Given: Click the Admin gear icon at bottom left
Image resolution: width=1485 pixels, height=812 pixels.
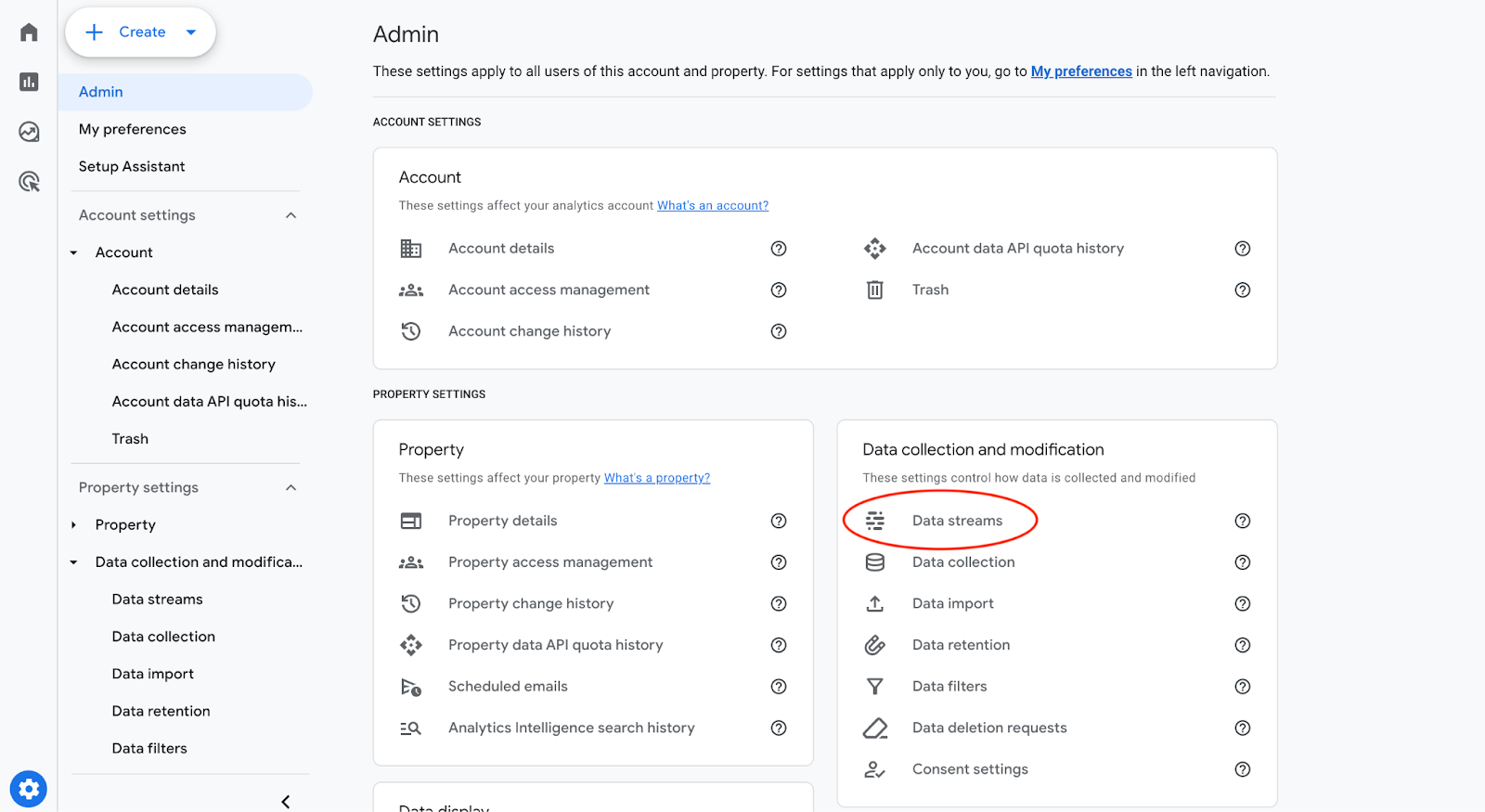Looking at the screenshot, I should [29, 789].
